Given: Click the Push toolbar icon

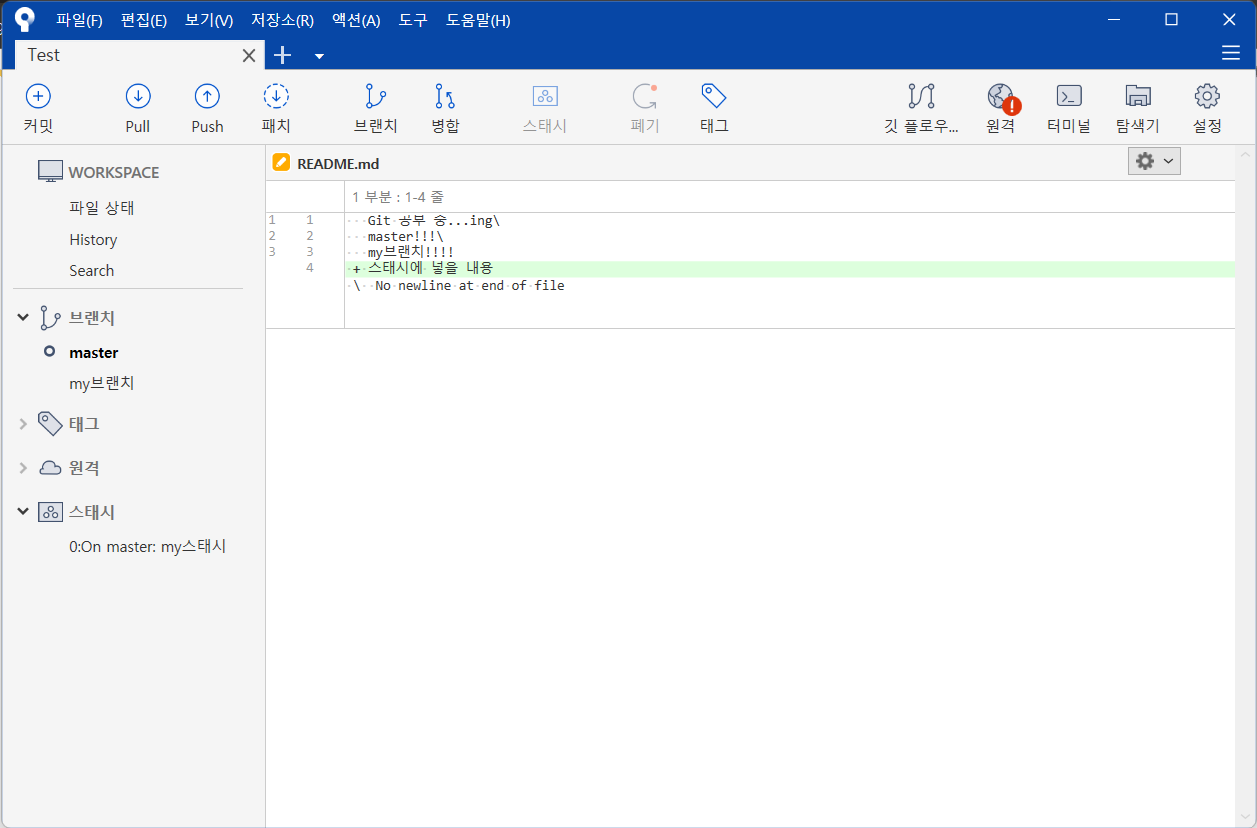Looking at the screenshot, I should click(207, 96).
